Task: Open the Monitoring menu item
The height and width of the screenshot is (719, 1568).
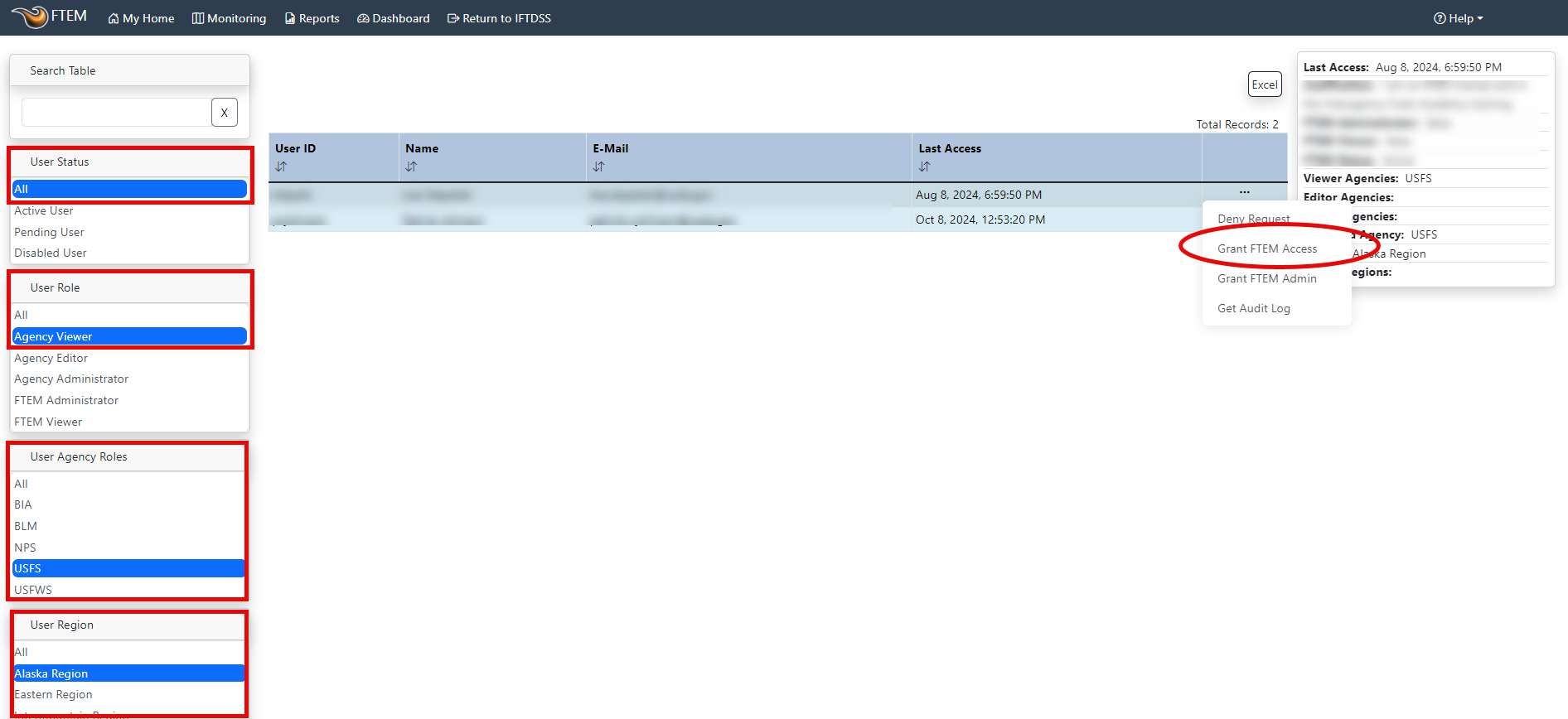Action: click(x=229, y=18)
